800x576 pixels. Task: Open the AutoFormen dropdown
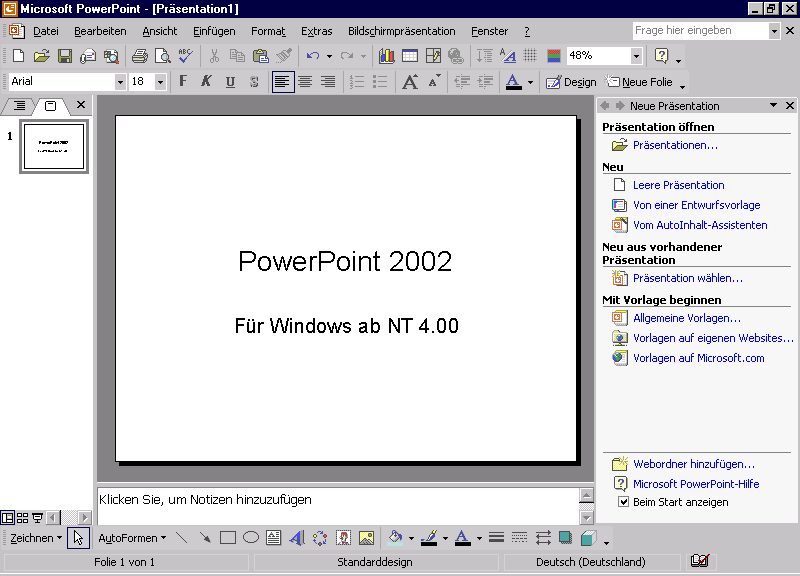pos(132,538)
